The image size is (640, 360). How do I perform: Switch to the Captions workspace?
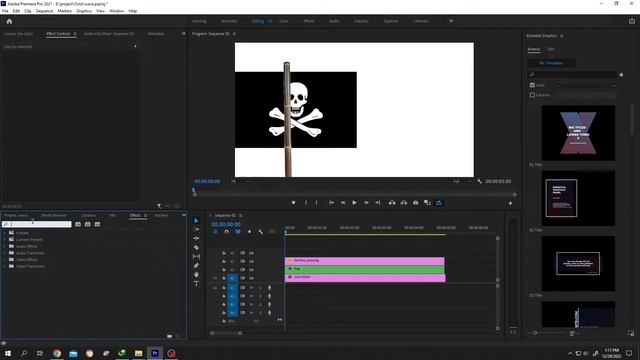(x=391, y=21)
